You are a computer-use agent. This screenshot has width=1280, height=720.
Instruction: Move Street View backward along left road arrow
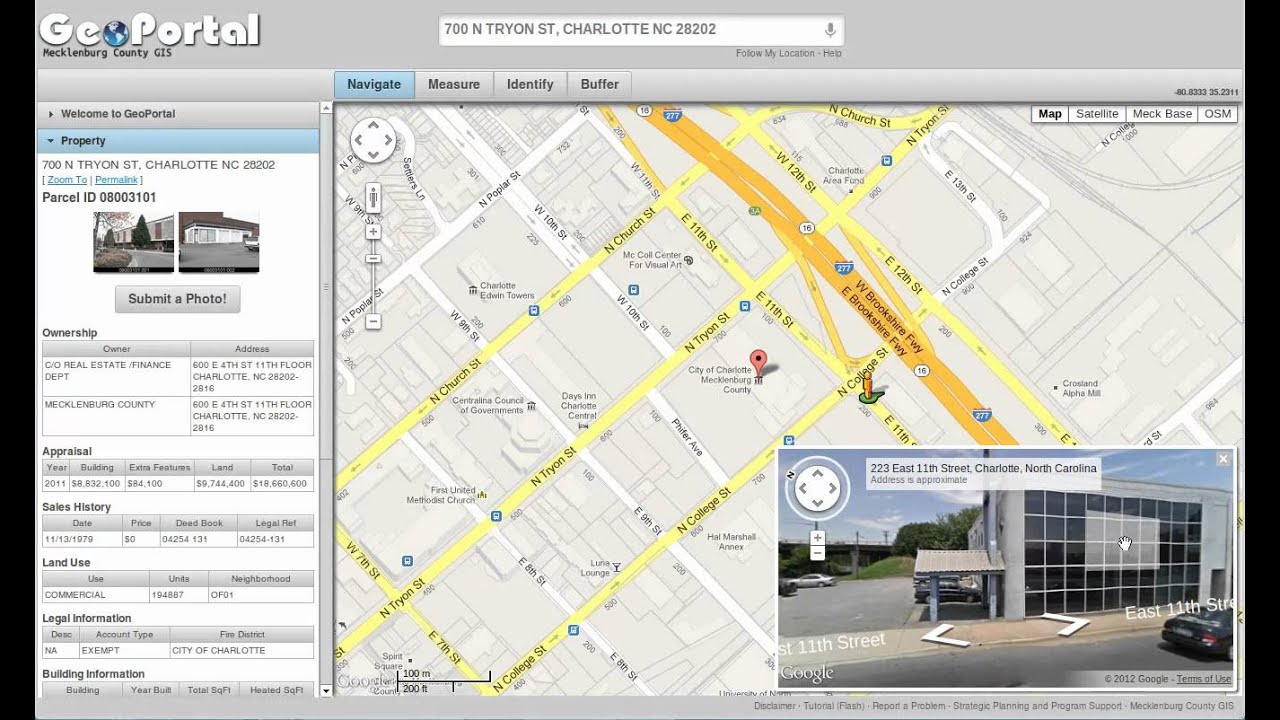[945, 635]
